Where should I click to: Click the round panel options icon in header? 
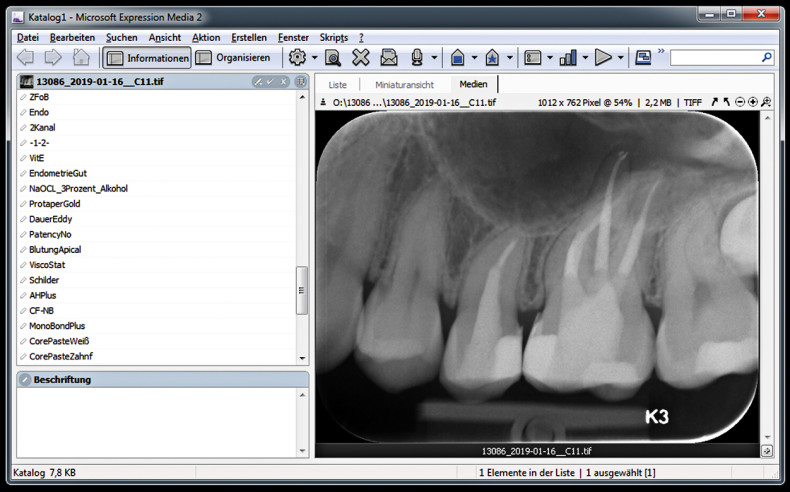click(x=300, y=82)
